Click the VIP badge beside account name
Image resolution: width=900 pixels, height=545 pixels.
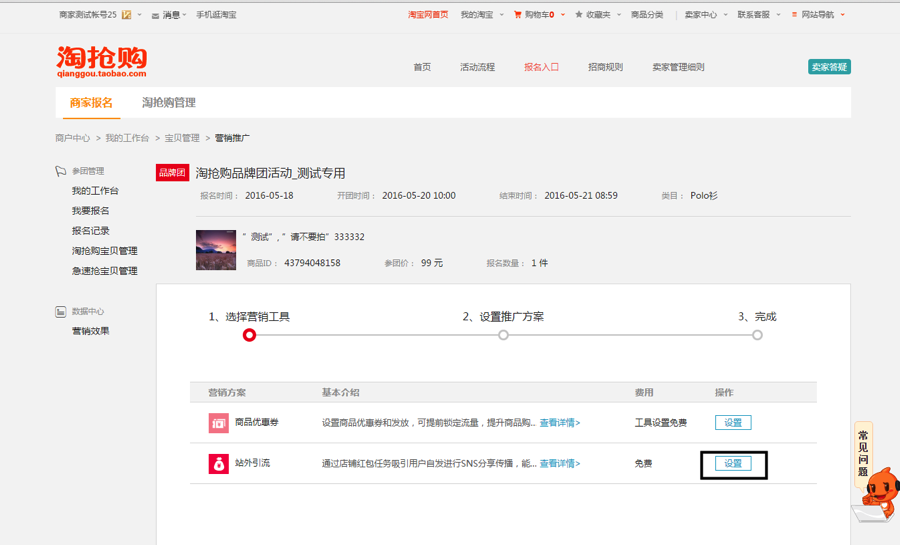pos(126,15)
